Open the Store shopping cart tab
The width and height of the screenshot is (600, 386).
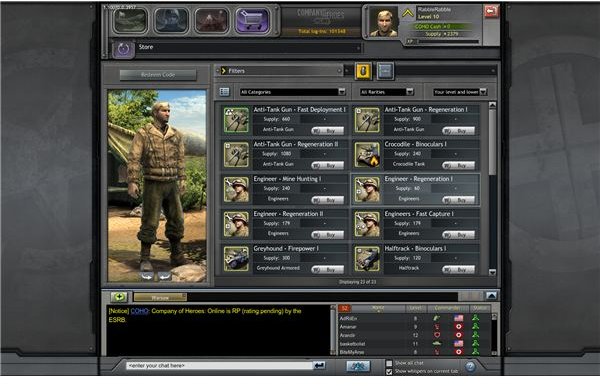252,20
